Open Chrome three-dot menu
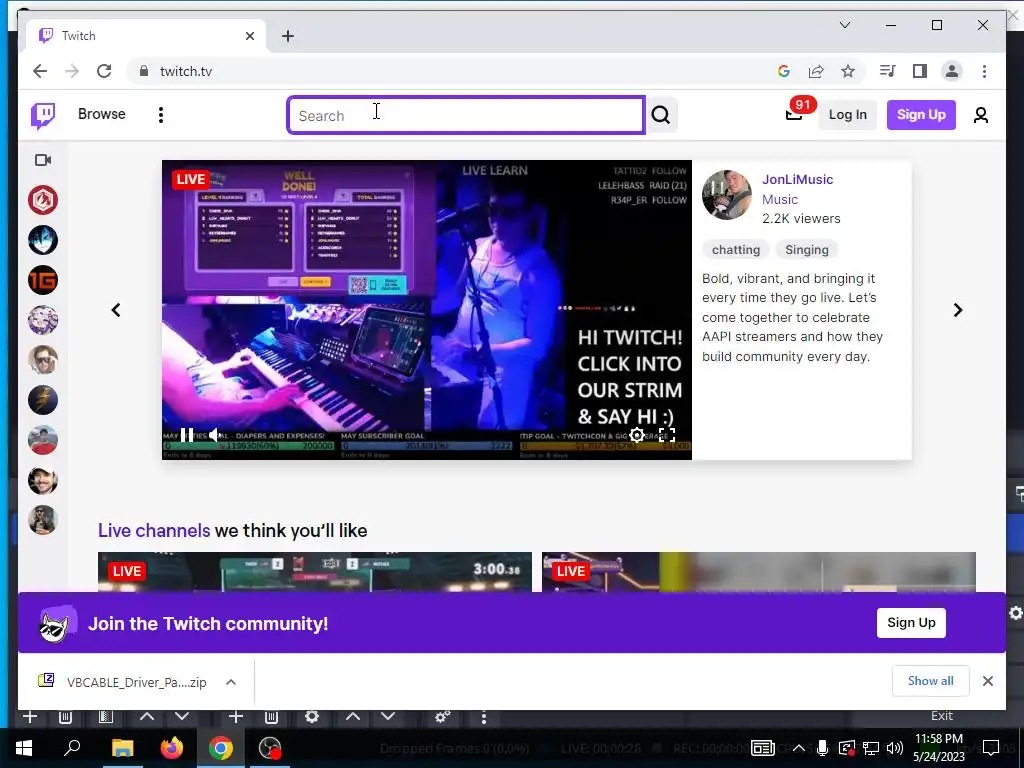 point(984,71)
